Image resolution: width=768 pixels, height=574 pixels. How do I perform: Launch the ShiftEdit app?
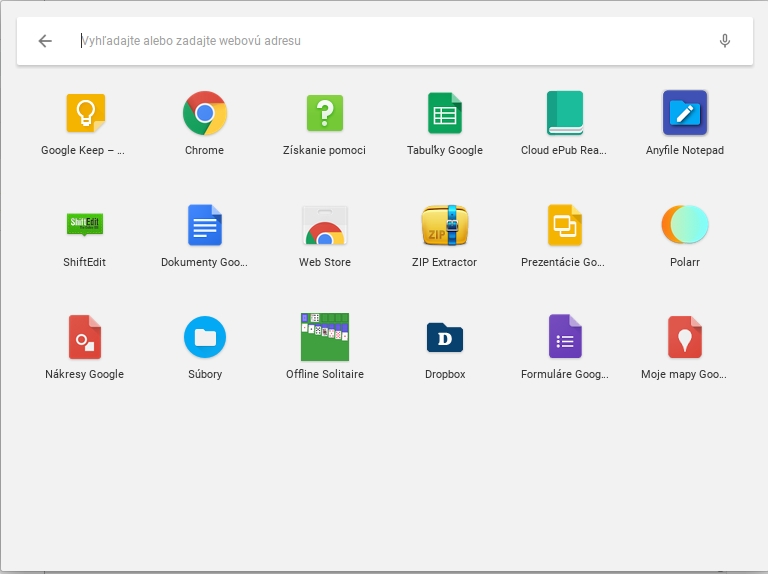click(x=85, y=225)
